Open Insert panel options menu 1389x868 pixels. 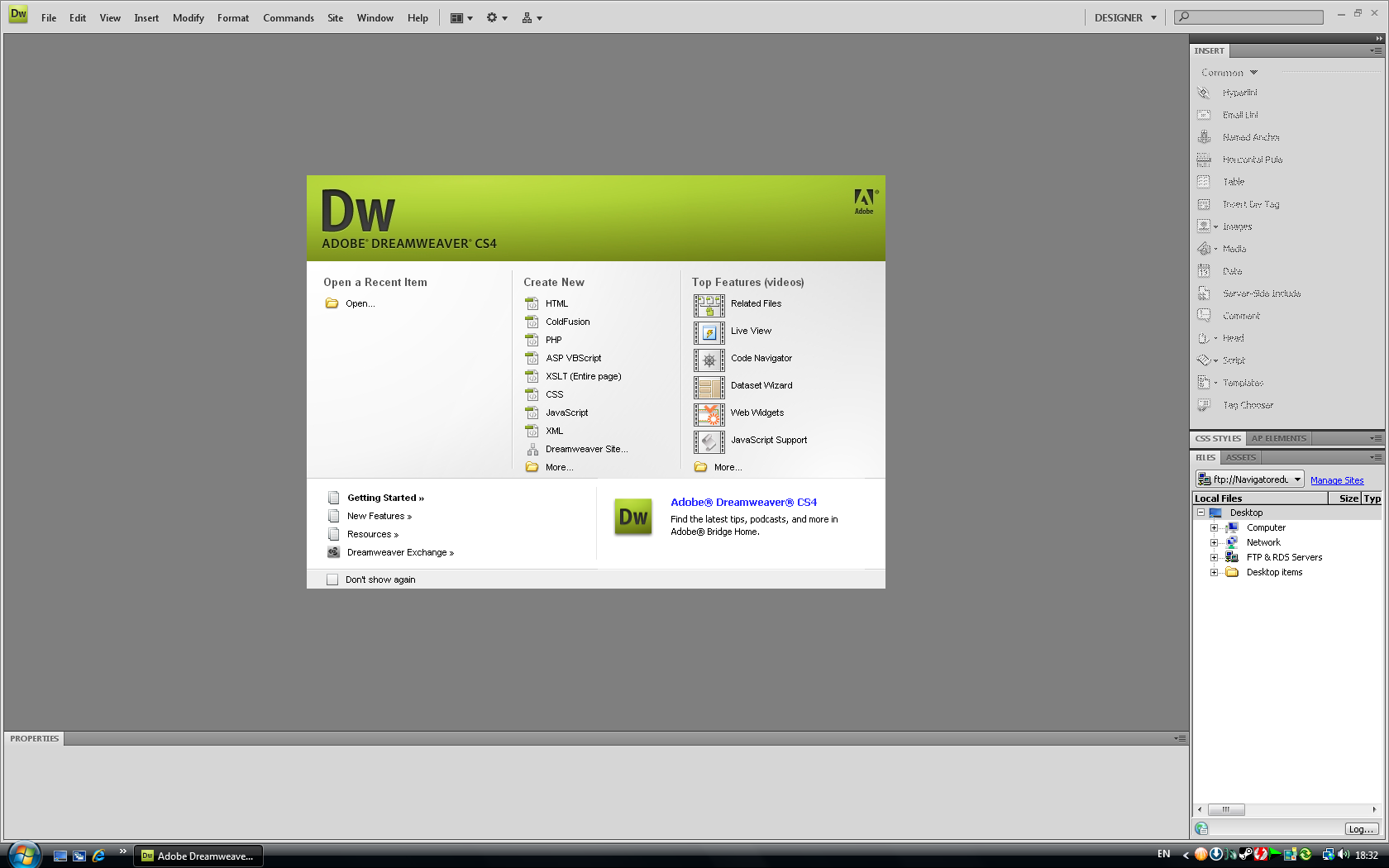(x=1375, y=50)
